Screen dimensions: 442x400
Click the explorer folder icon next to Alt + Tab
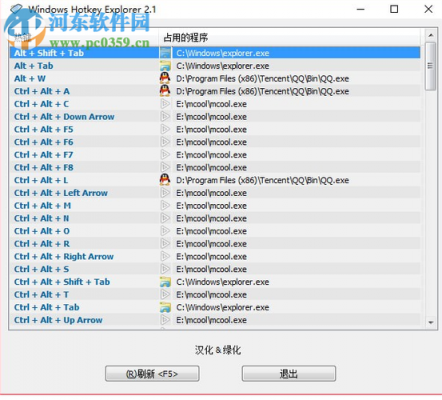pyautogui.click(x=165, y=66)
